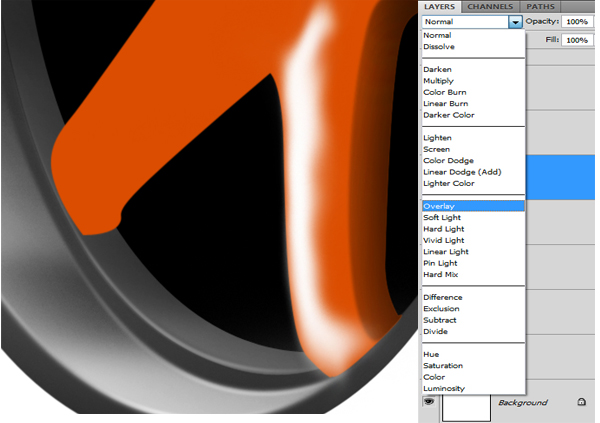Image resolution: width=600 pixels, height=423 pixels.
Task: Choose the Darker Color blend mode
Action: (x=449, y=115)
